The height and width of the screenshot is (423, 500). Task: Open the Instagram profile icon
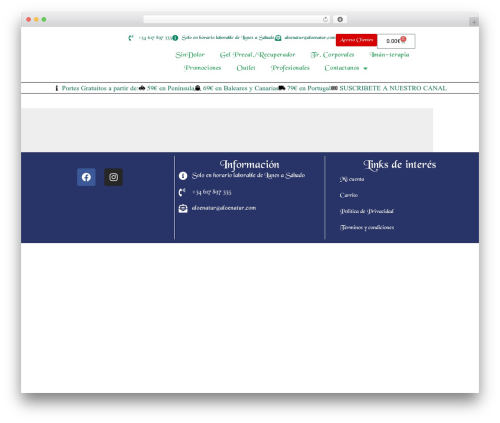click(x=113, y=177)
